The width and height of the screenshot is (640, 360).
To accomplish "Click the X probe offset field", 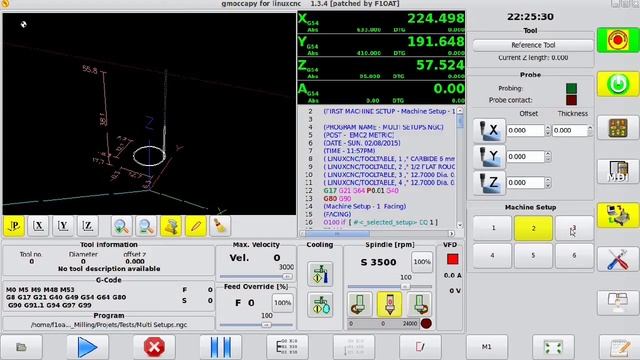I will (525, 131).
